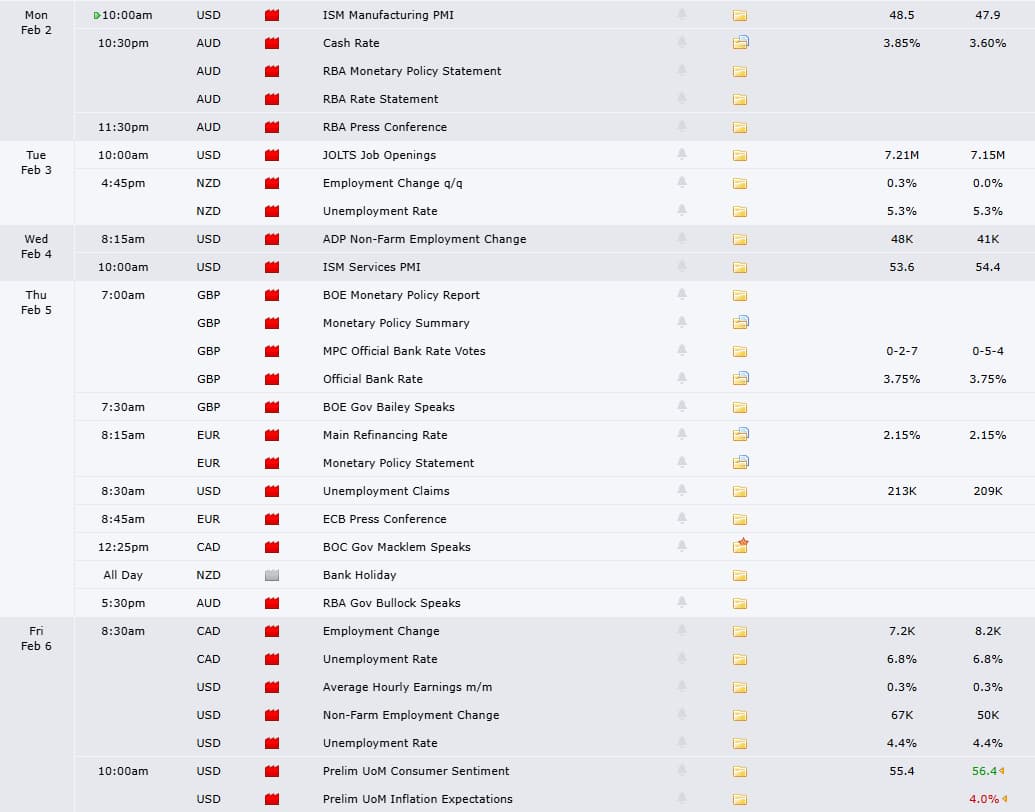The height and width of the screenshot is (812, 1035).
Task: Open Cash Rate detail folder icon
Action: click(740, 43)
